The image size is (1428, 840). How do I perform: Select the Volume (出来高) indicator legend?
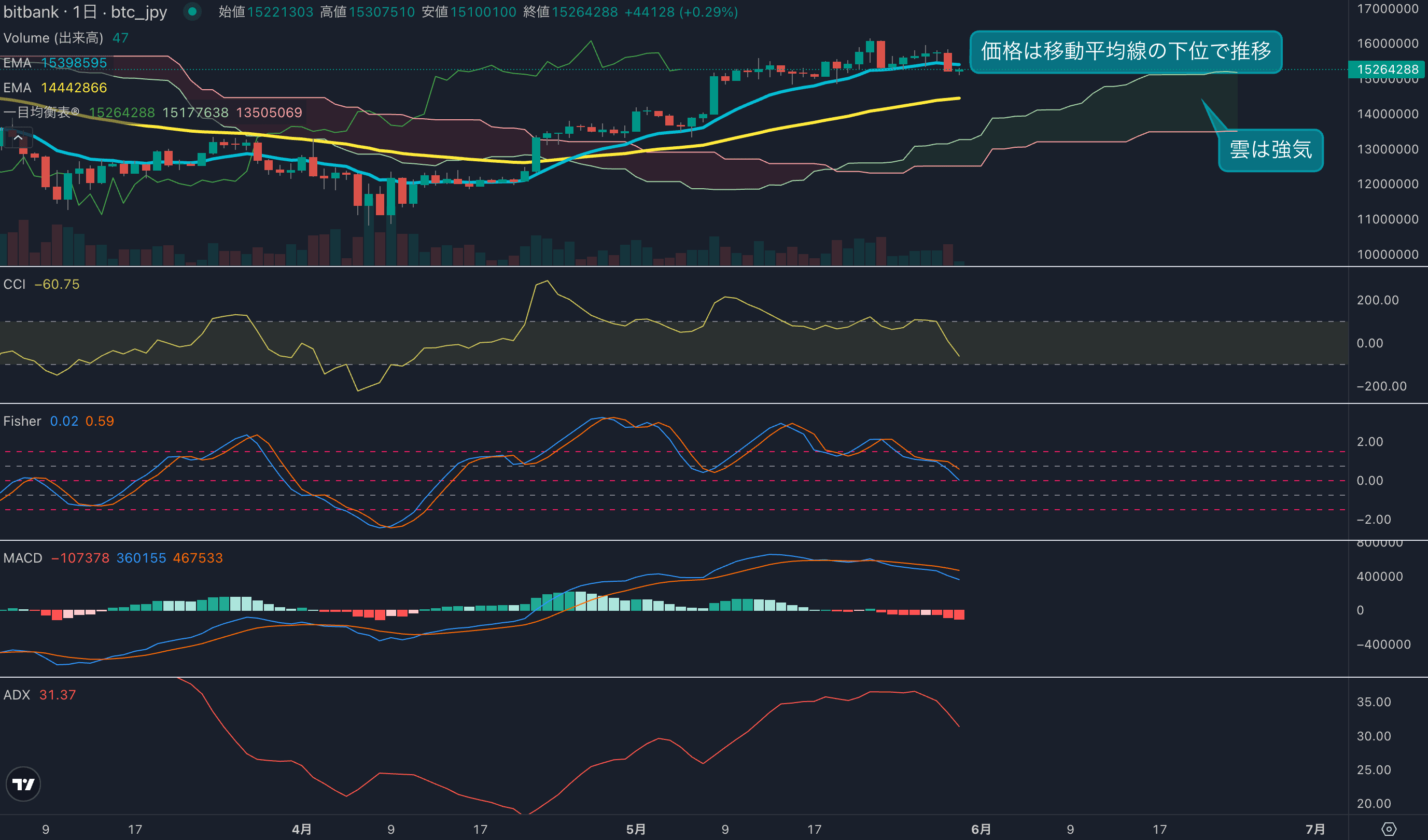(x=53, y=38)
